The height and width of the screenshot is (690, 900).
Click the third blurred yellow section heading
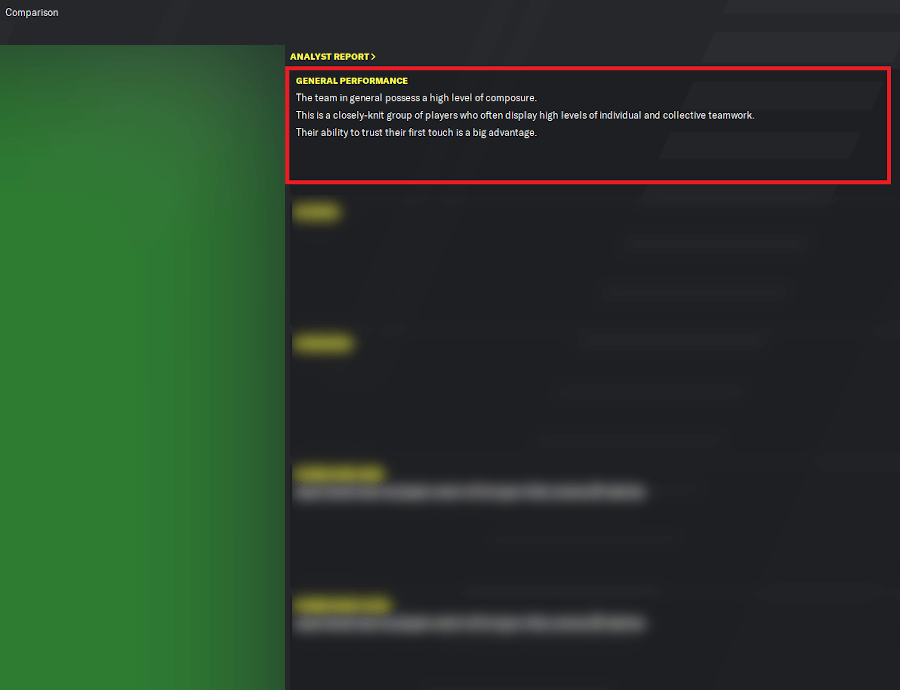[x=338, y=474]
